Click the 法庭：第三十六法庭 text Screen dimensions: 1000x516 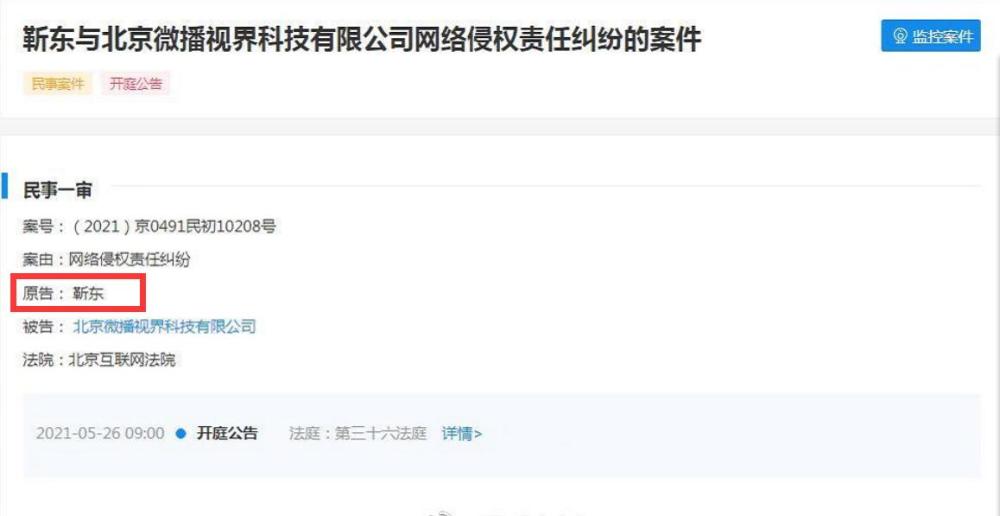click(x=357, y=434)
